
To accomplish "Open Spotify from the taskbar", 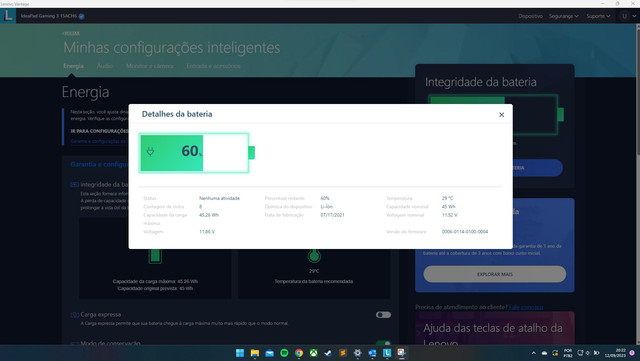I will click(x=284, y=353).
